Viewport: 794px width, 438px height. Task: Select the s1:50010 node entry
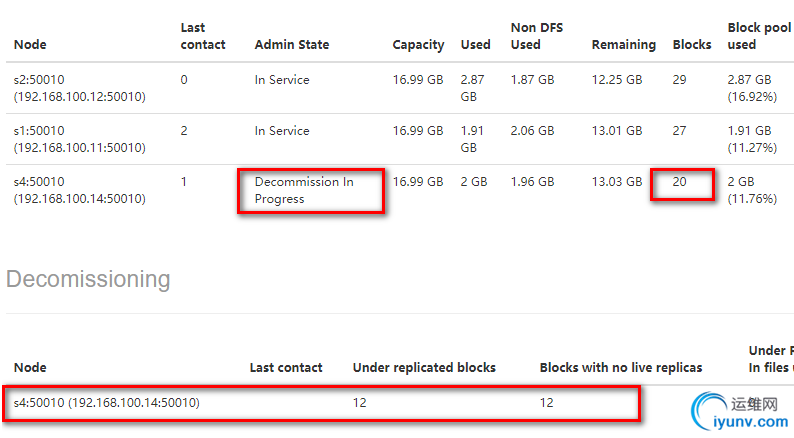tap(80, 139)
